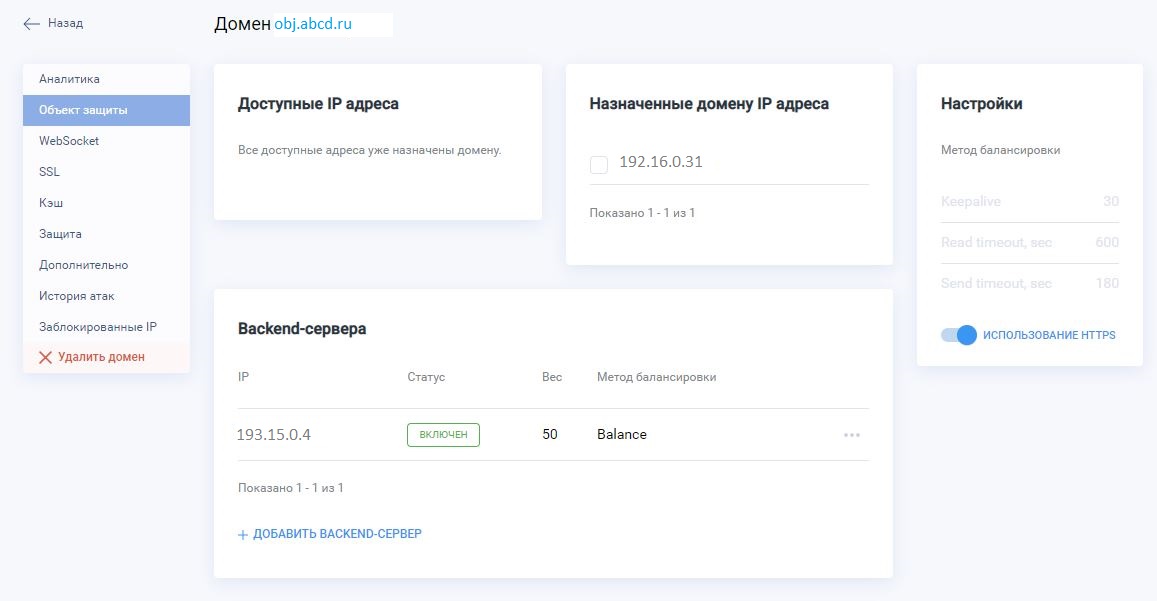Open the Analytics section
Screen dimensions: 1157x601
tap(69, 79)
